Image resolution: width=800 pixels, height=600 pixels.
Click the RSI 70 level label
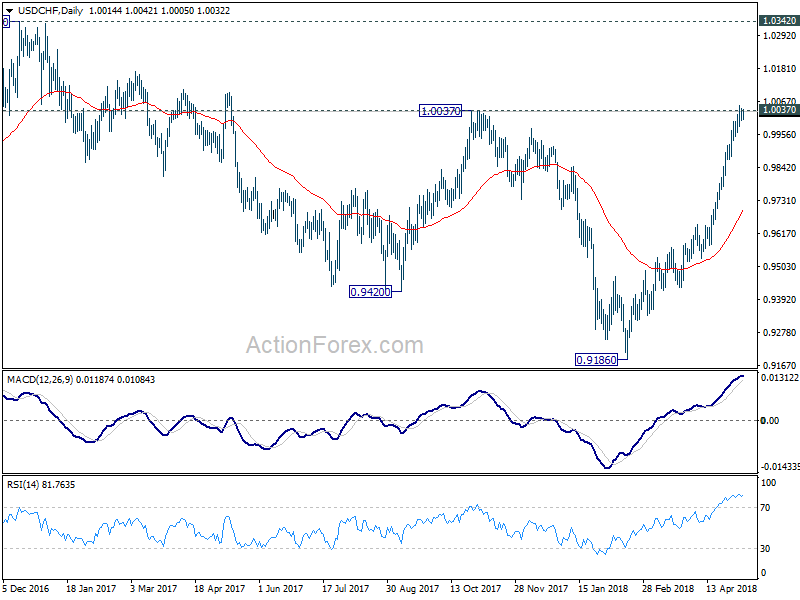766,508
